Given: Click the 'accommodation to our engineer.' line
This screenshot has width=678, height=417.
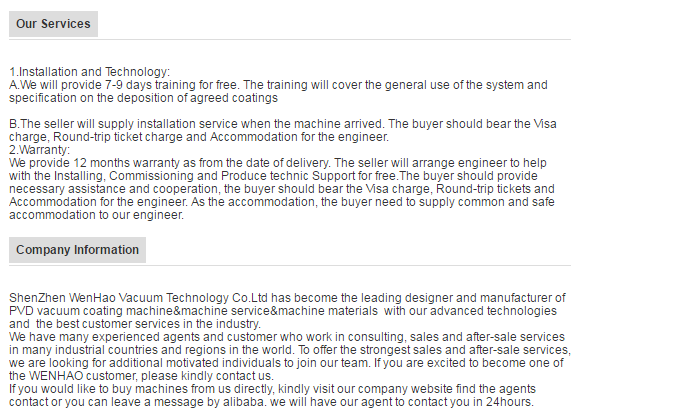Looking at the screenshot, I should click(96, 215).
